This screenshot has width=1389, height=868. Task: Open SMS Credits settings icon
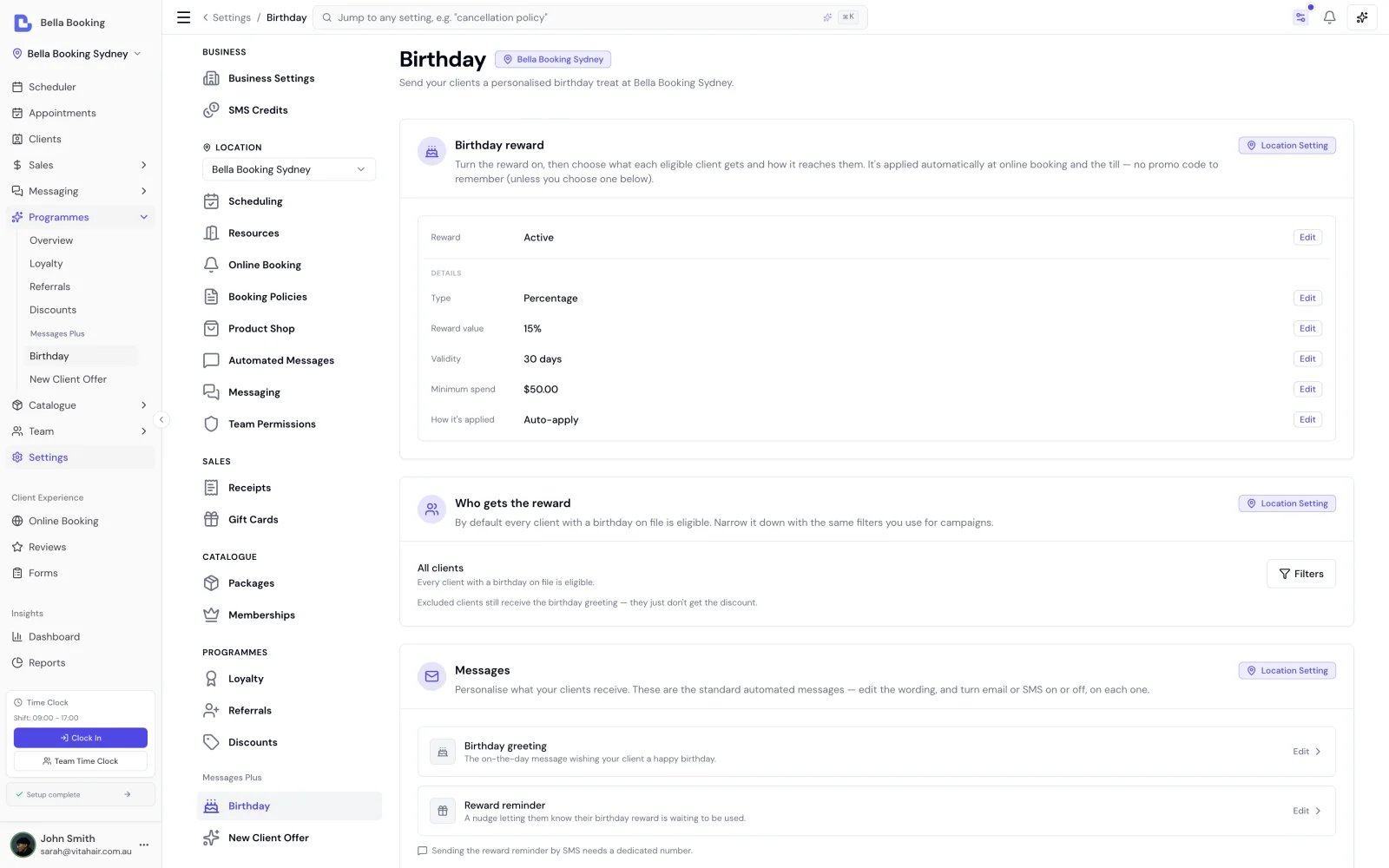pos(211,110)
